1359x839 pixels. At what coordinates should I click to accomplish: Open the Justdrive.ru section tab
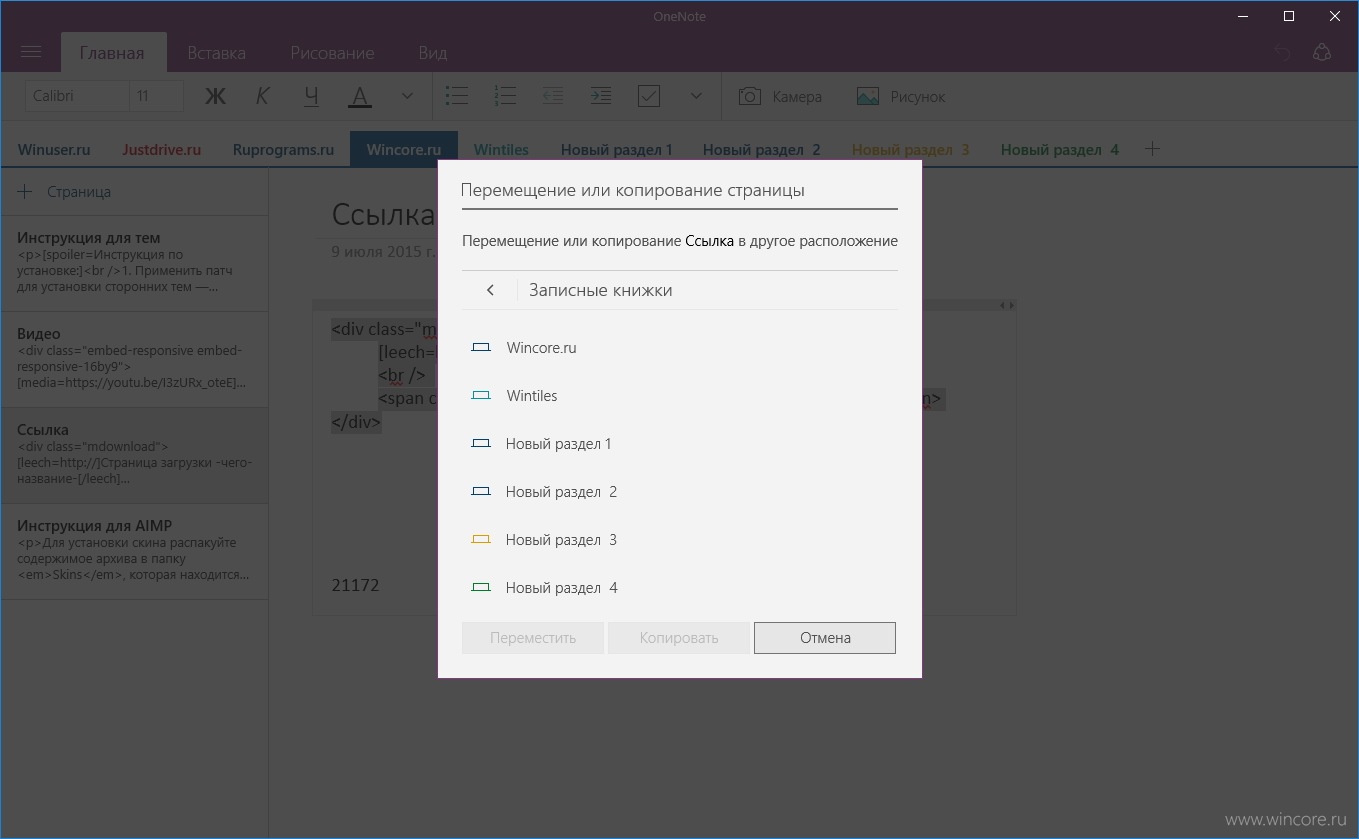[x=162, y=149]
